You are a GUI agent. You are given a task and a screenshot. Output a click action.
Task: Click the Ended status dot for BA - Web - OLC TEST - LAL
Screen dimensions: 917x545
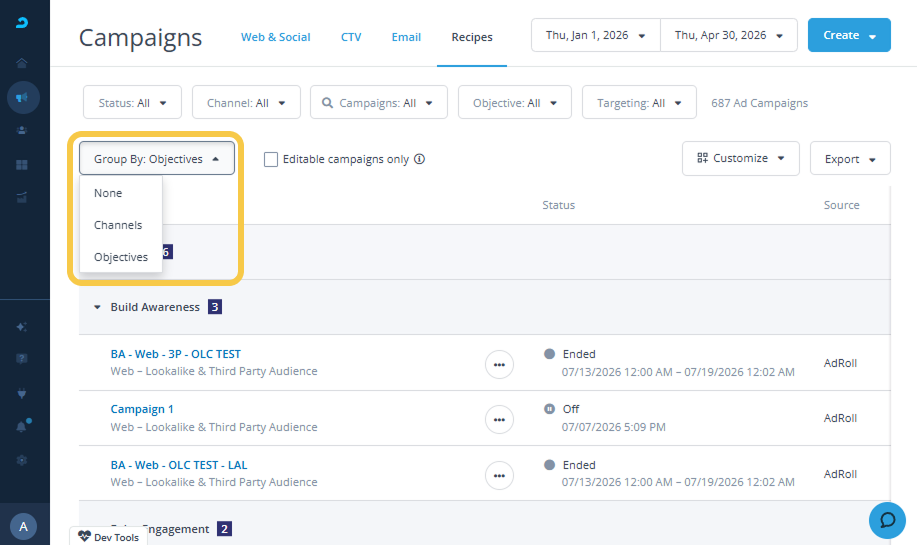point(549,465)
